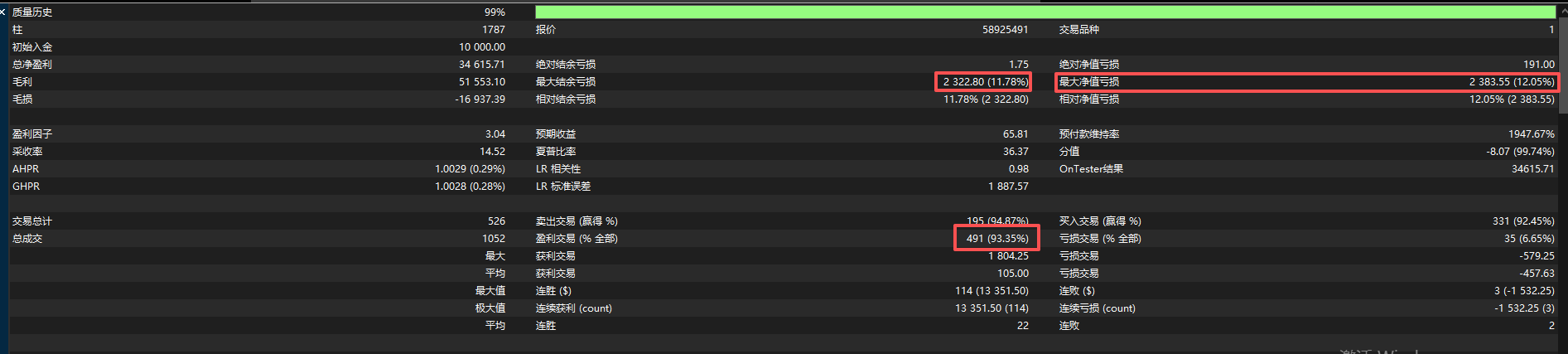Select the highlighted 最大净值亏损 label
The height and width of the screenshot is (354, 1568).
point(1089,82)
